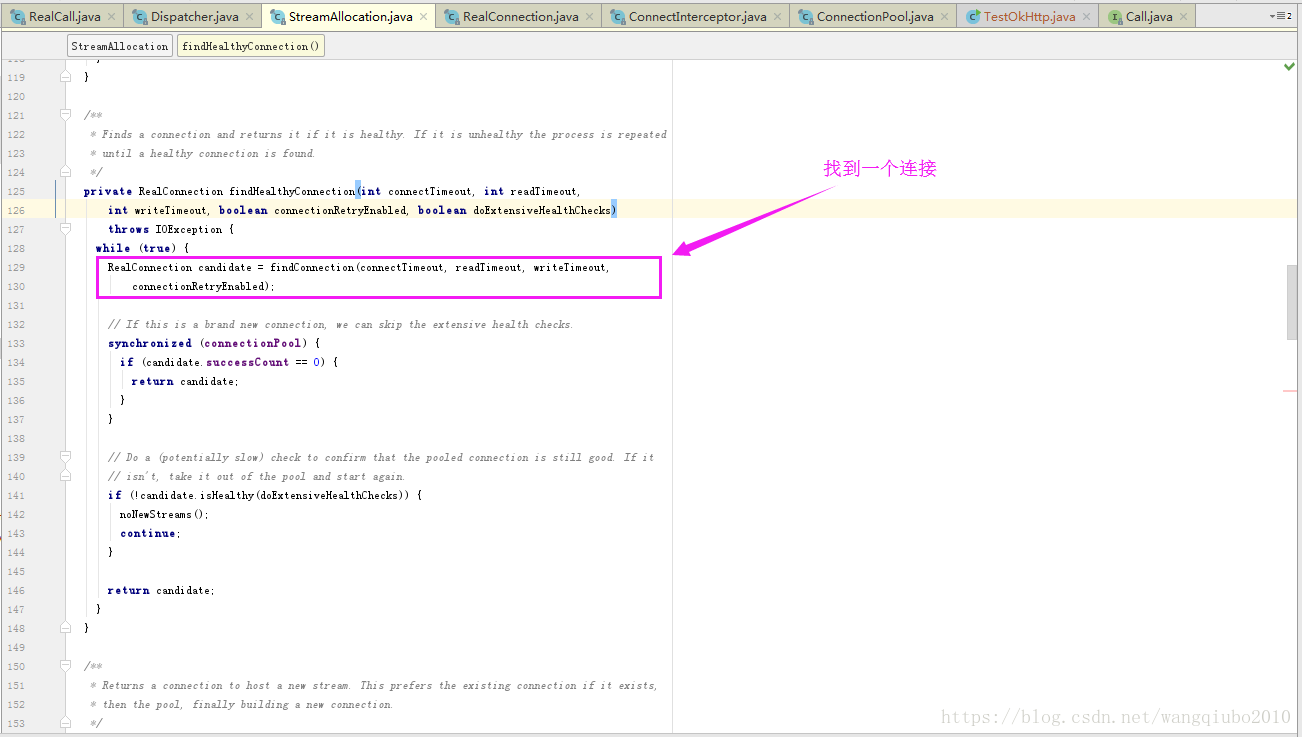1302x737 pixels.
Task: Toggle fold marker at line 124
Action: 66,172
